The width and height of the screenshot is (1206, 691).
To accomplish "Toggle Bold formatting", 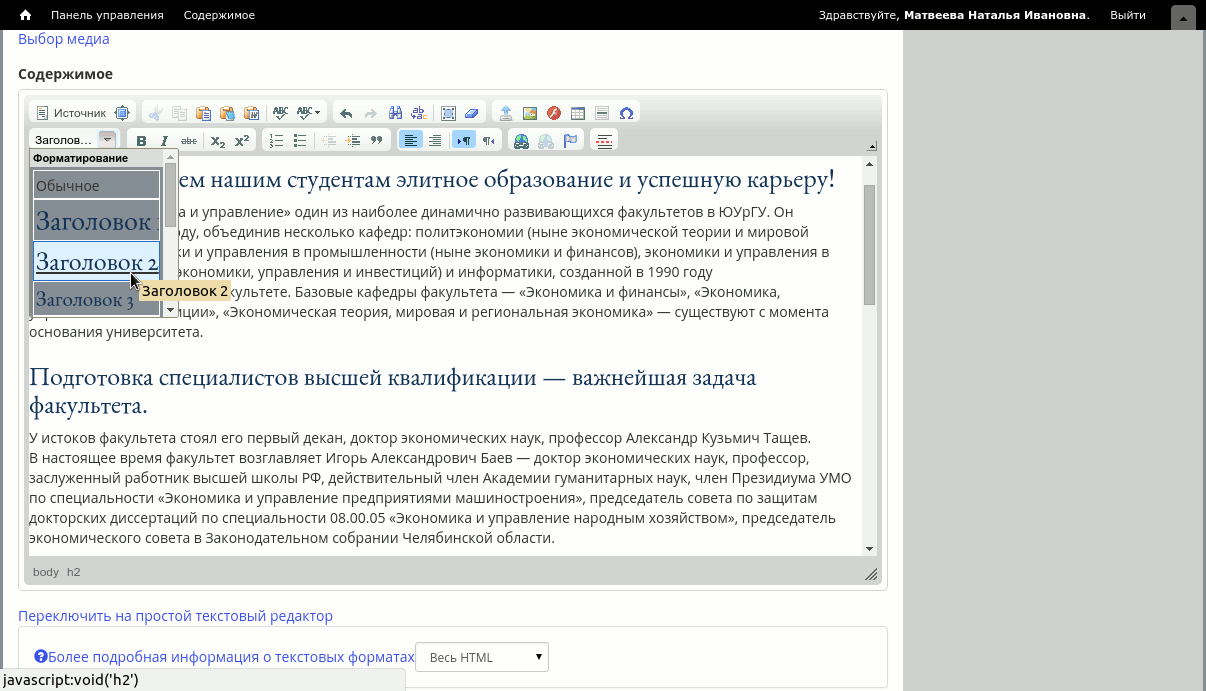I will [141, 141].
